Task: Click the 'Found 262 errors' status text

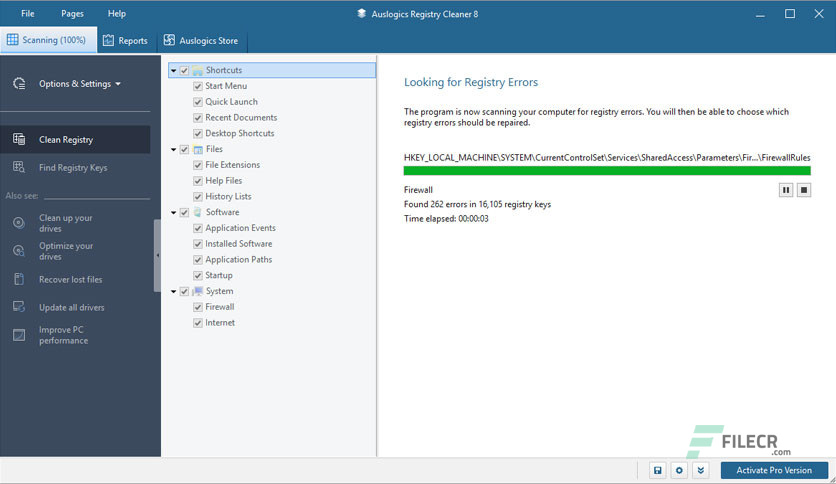Action: click(477, 204)
